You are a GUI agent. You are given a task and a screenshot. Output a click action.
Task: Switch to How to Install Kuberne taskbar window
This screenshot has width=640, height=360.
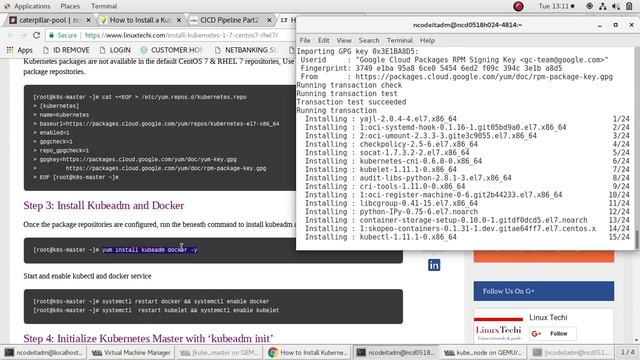click(307, 352)
